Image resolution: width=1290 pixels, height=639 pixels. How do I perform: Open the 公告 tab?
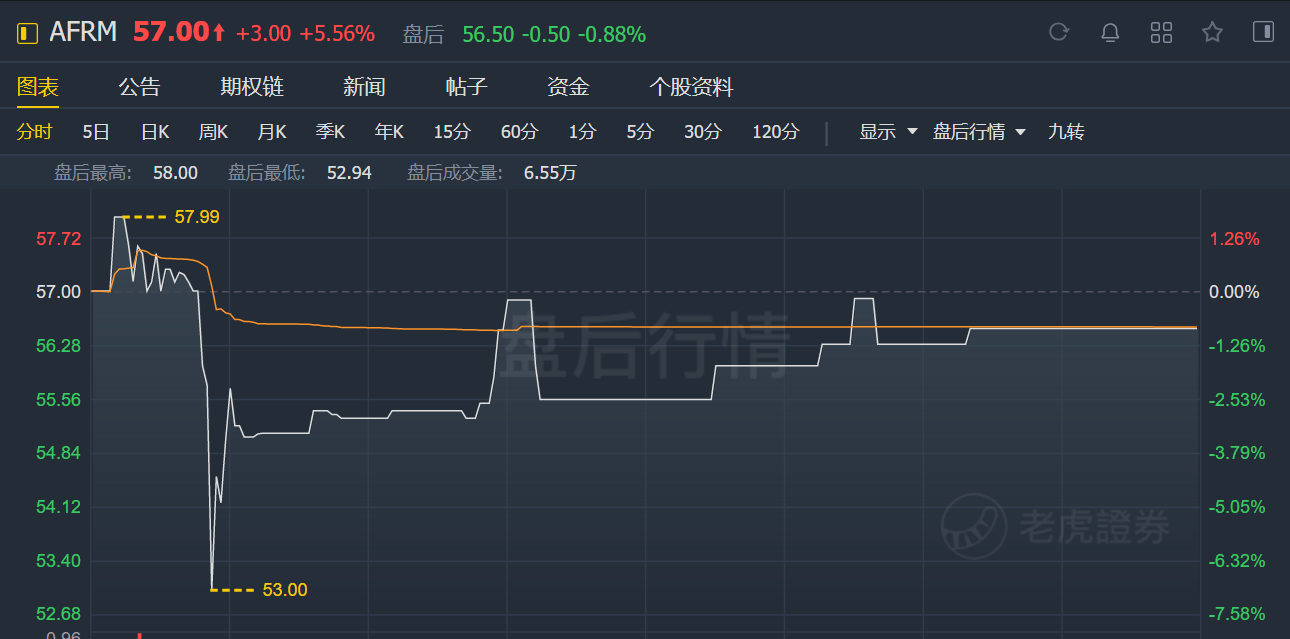[x=139, y=87]
